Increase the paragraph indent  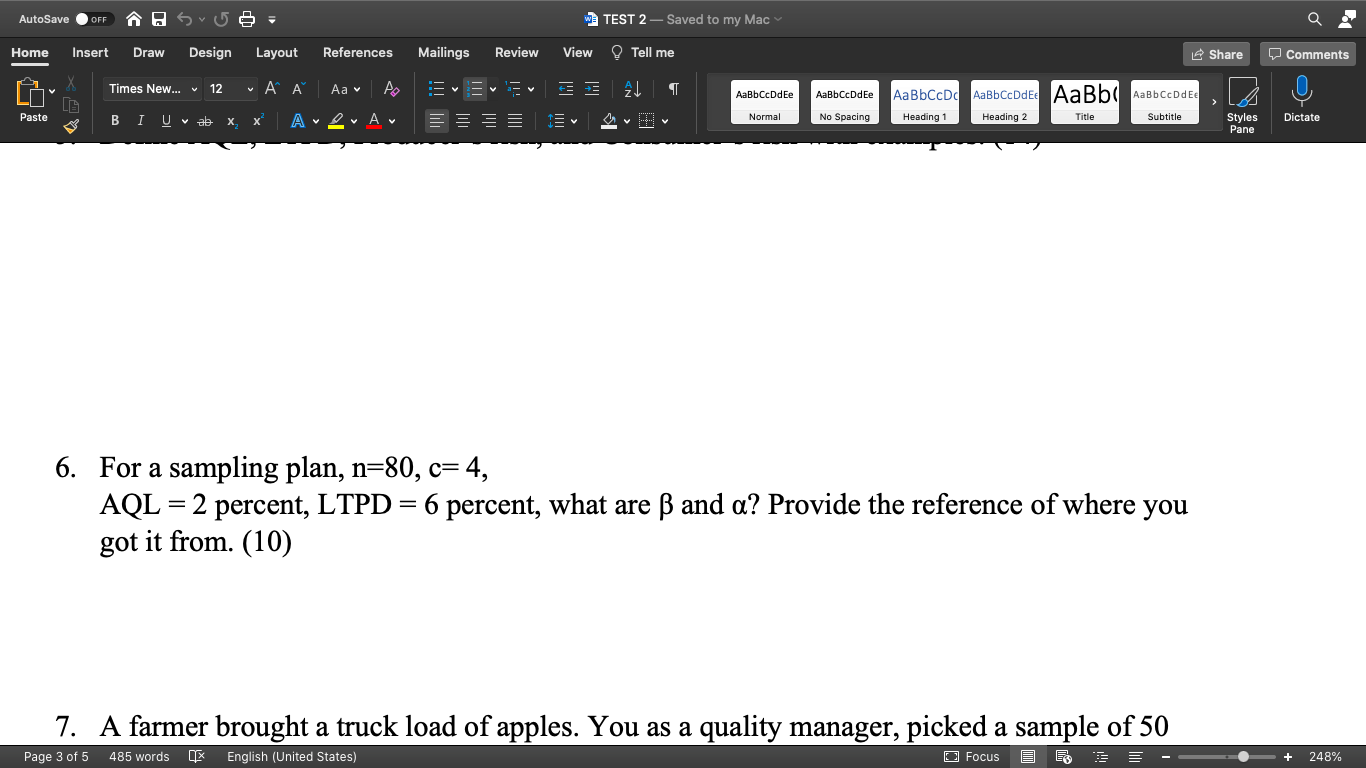pos(592,89)
